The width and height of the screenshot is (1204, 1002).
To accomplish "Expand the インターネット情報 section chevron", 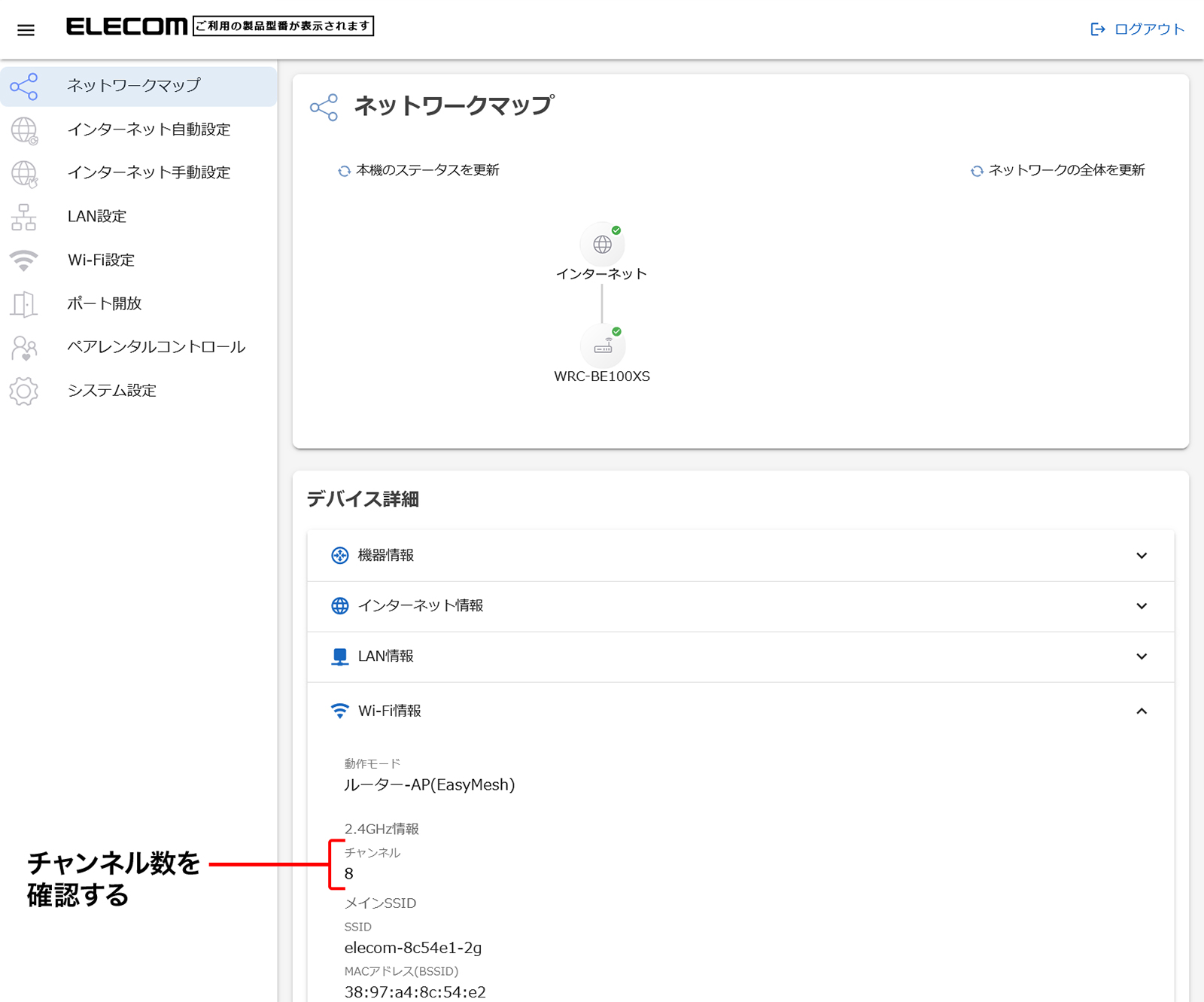I will pos(1141,606).
